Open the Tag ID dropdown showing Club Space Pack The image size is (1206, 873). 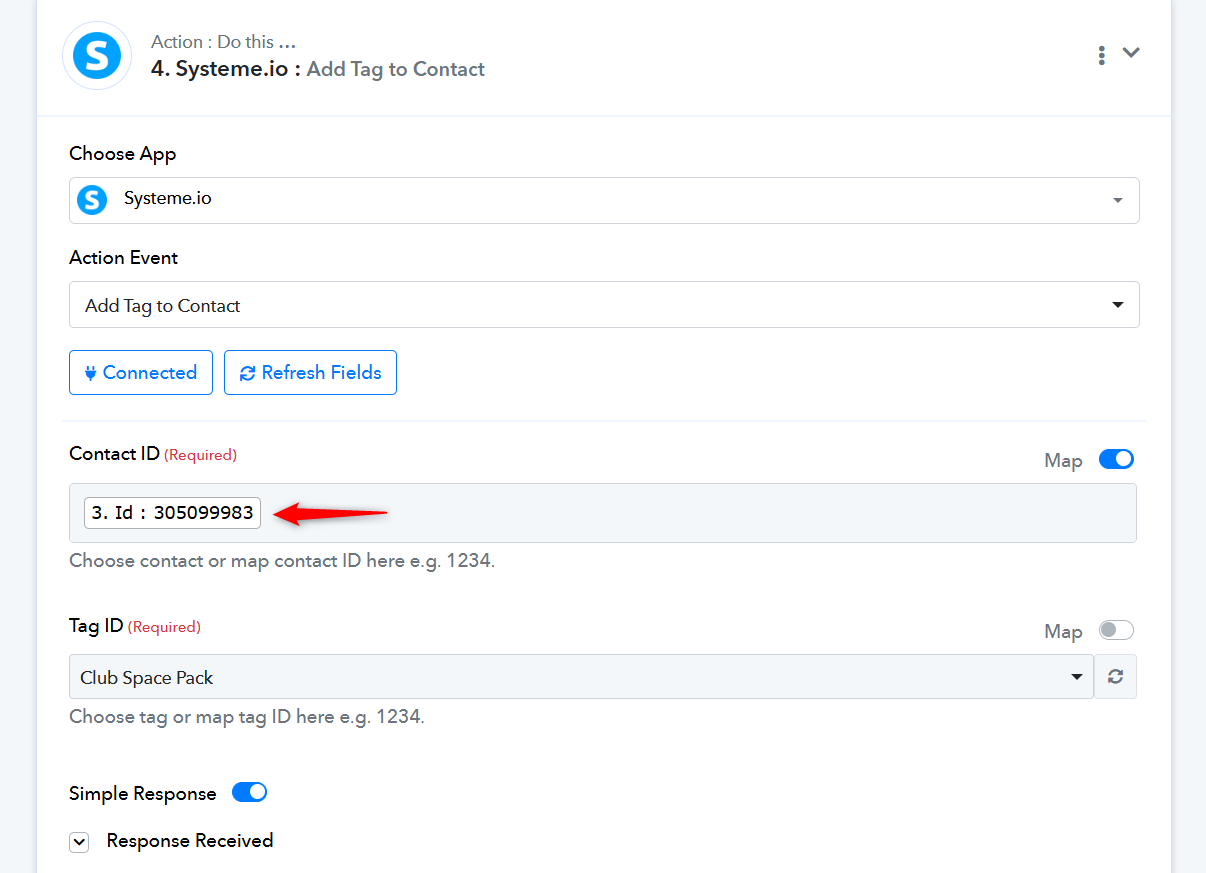[x=581, y=677]
